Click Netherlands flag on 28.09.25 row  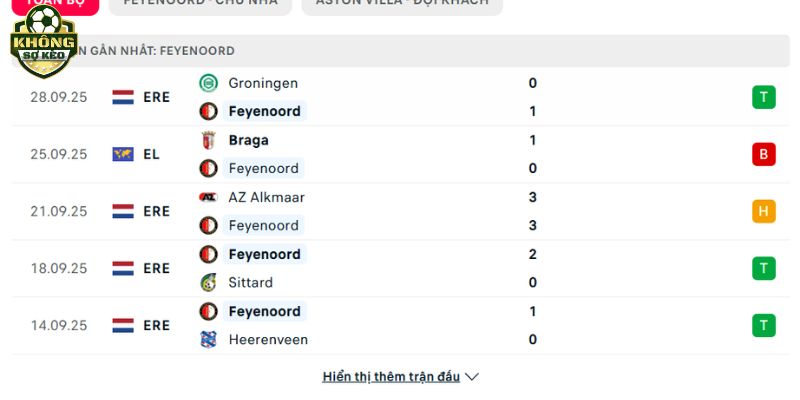click(x=123, y=97)
